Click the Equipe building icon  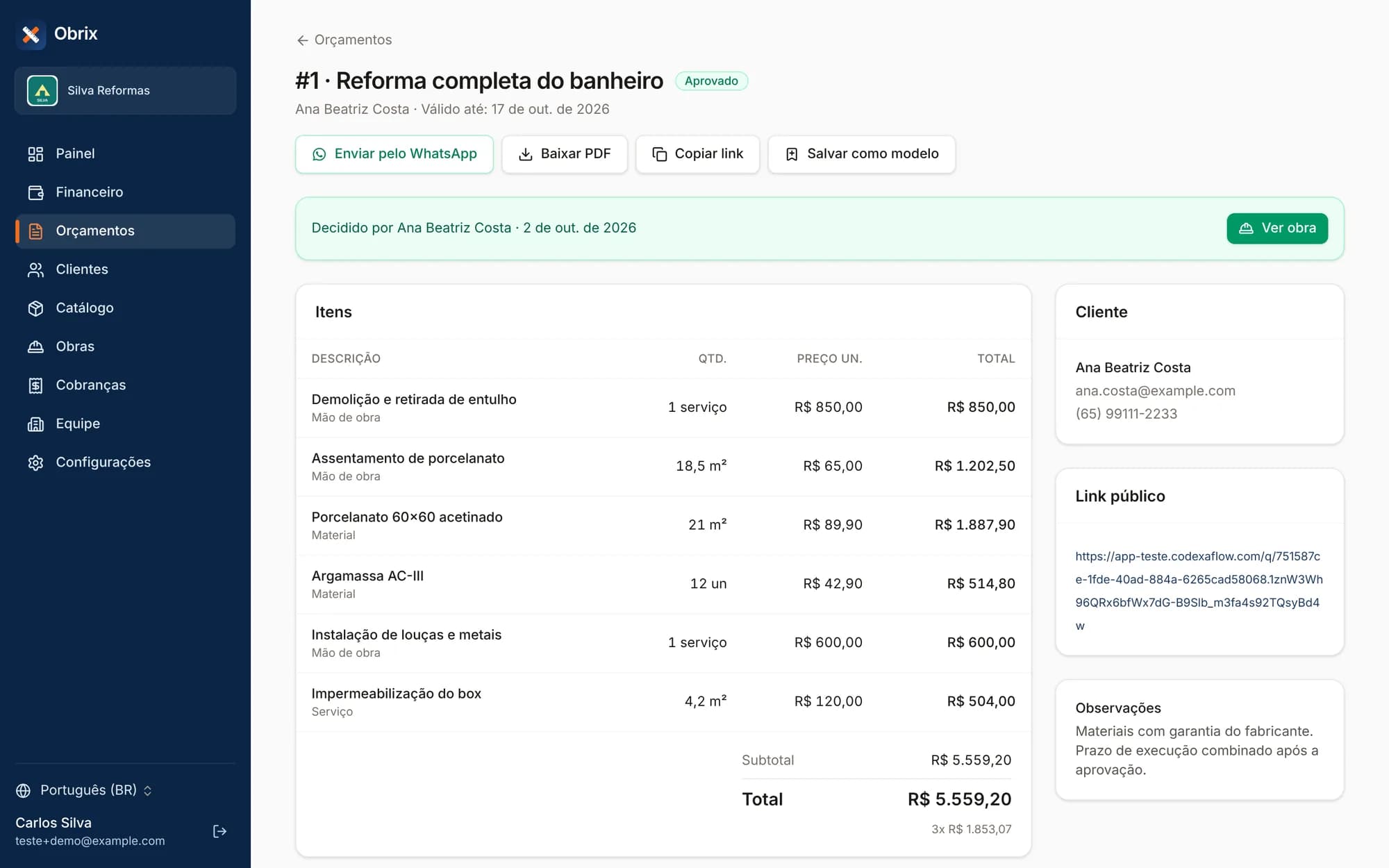click(x=35, y=424)
